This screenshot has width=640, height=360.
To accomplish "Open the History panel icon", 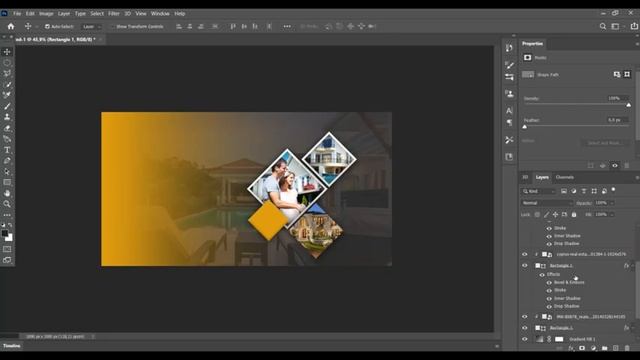I will (x=509, y=48).
